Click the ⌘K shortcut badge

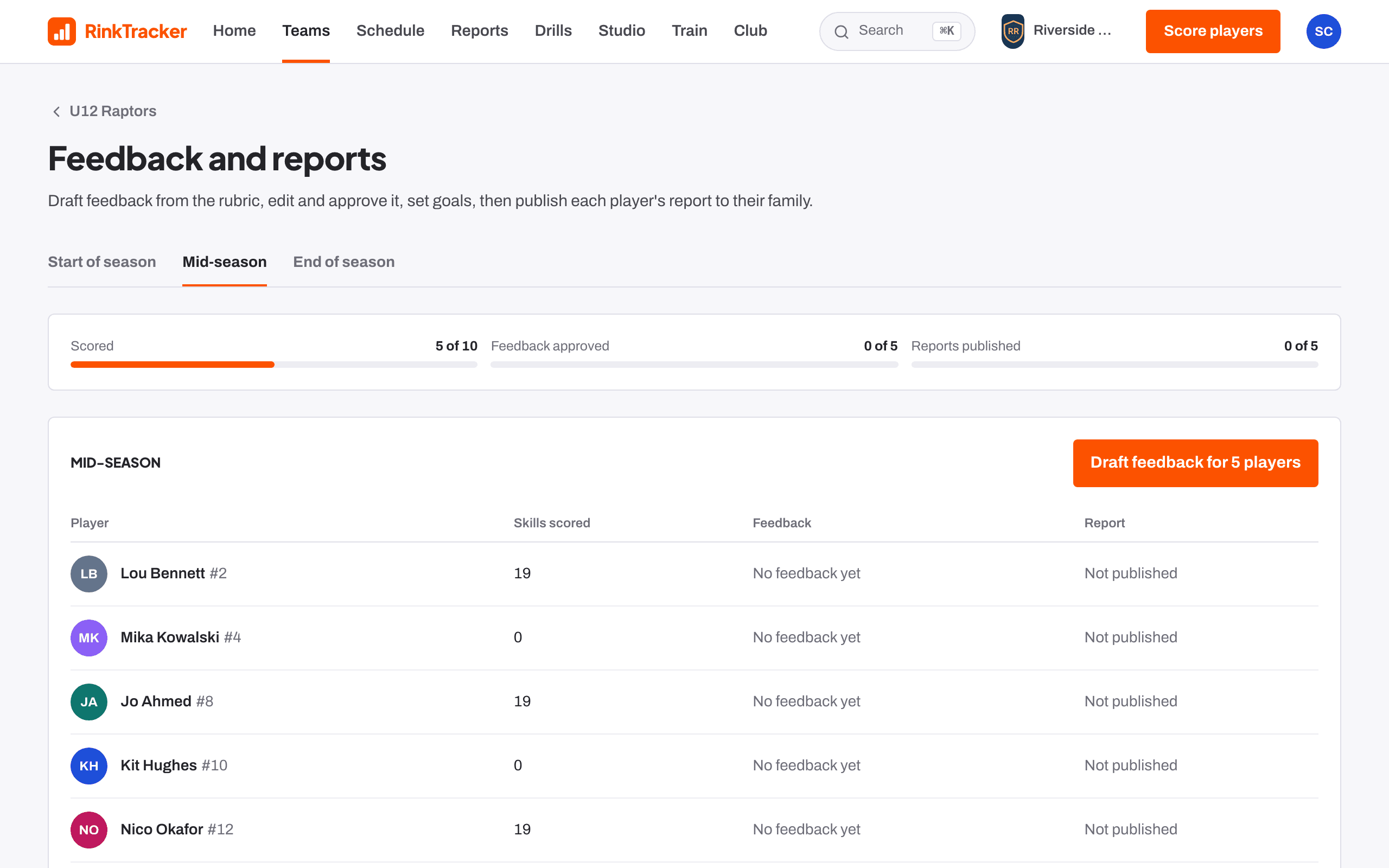[x=946, y=31]
